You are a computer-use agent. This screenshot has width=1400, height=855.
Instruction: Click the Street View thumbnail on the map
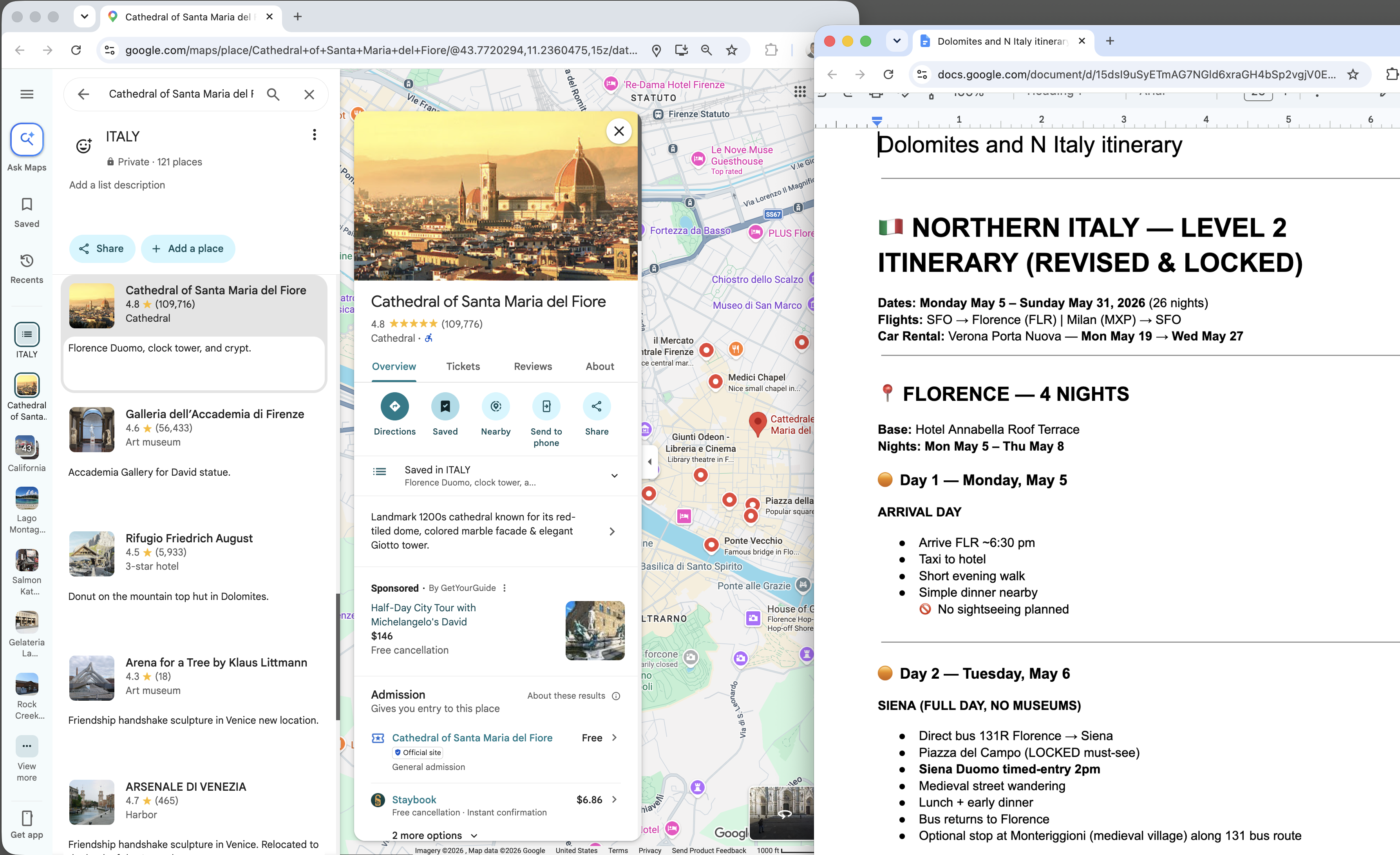tap(782, 813)
